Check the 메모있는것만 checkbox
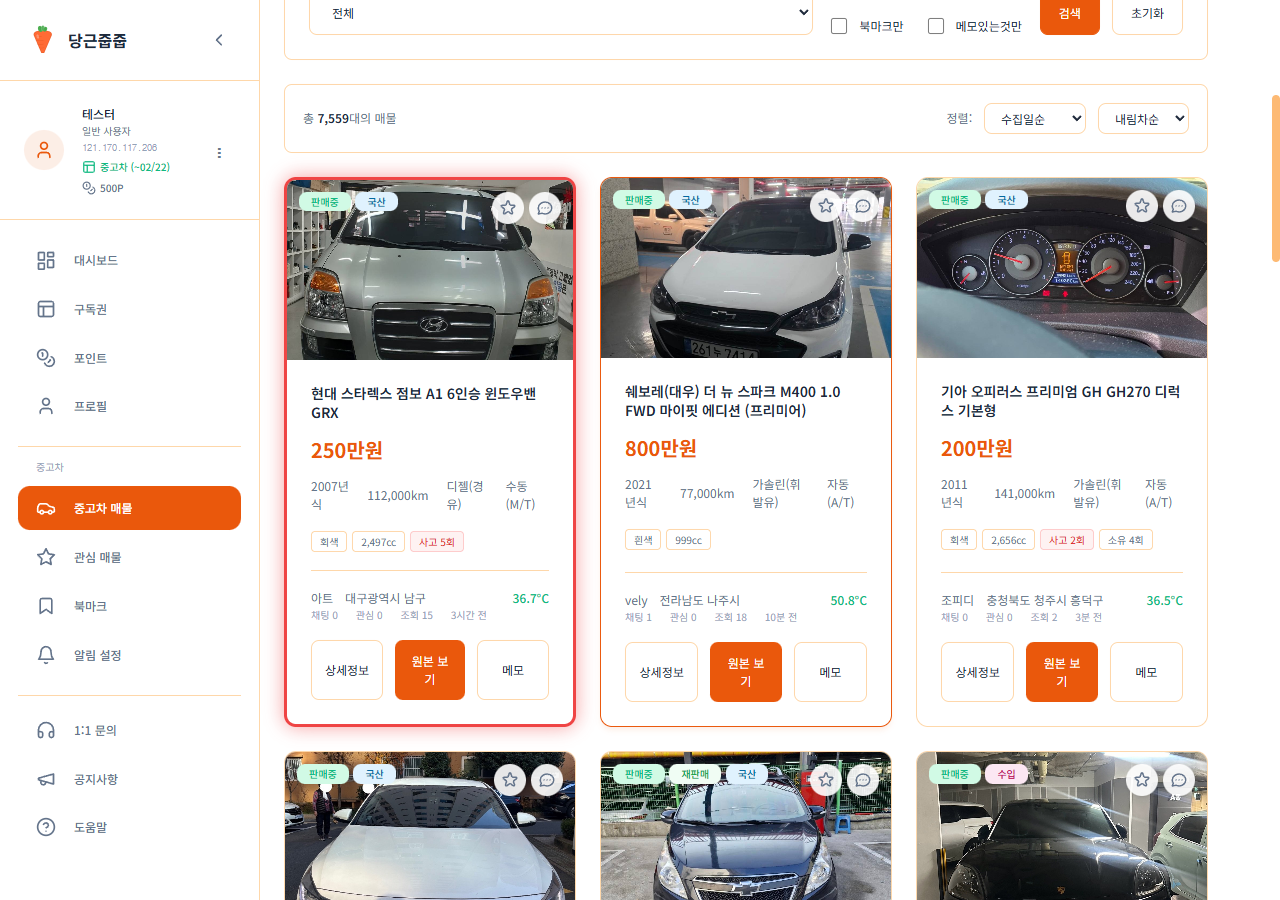Viewport: 1280px width, 900px height. point(936,26)
